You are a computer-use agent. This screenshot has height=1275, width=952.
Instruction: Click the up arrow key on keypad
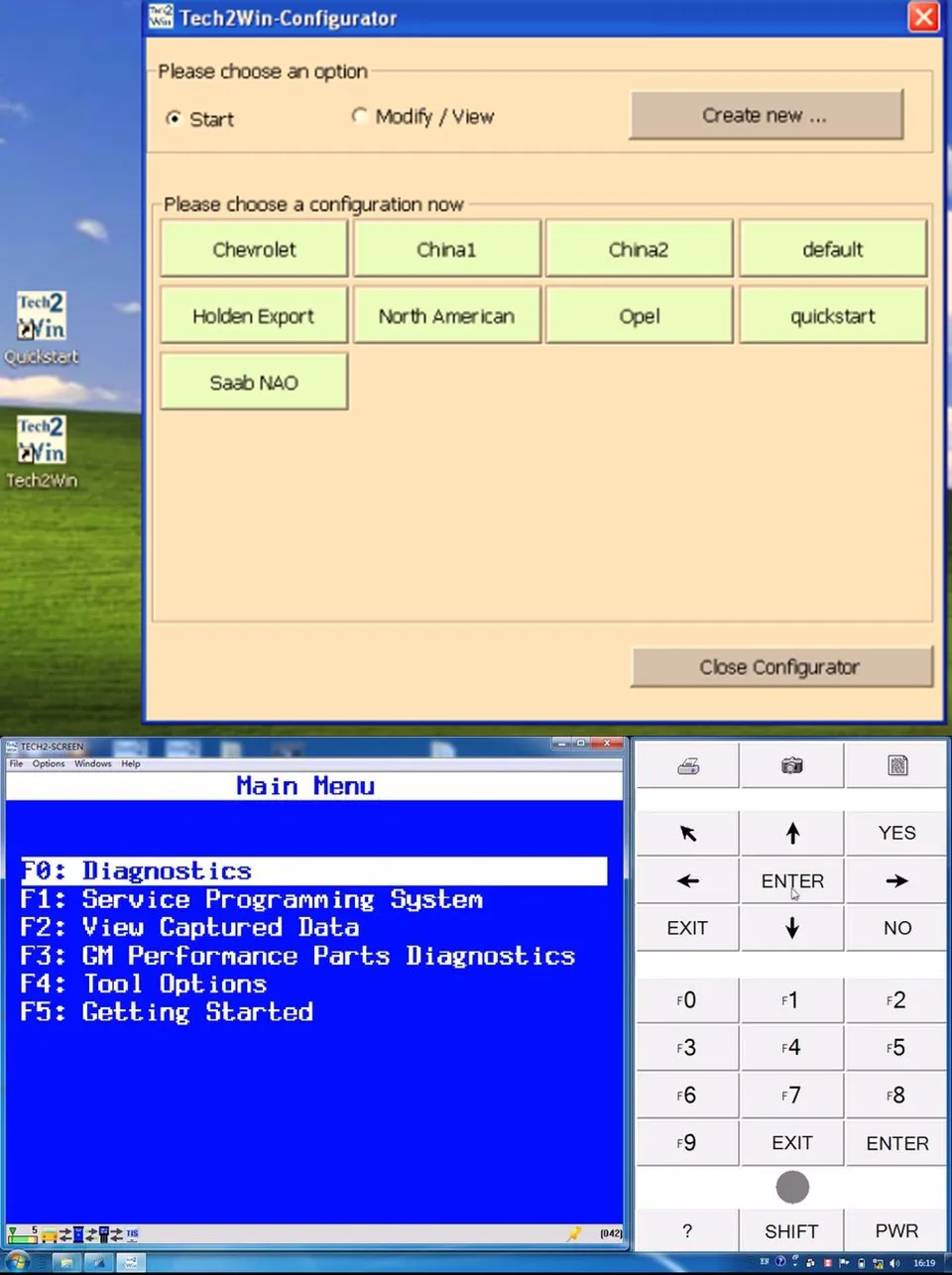coord(791,833)
